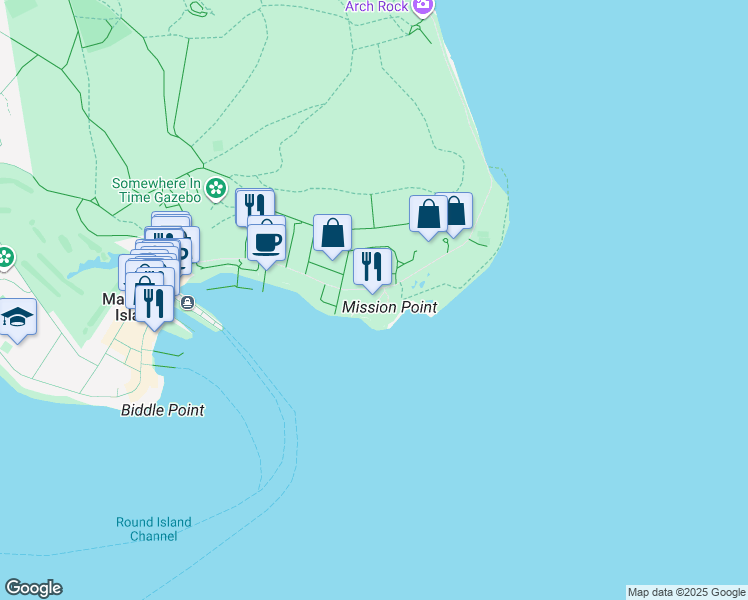Click the green park pin at left edge
This screenshot has height=600, width=748.
5,257
